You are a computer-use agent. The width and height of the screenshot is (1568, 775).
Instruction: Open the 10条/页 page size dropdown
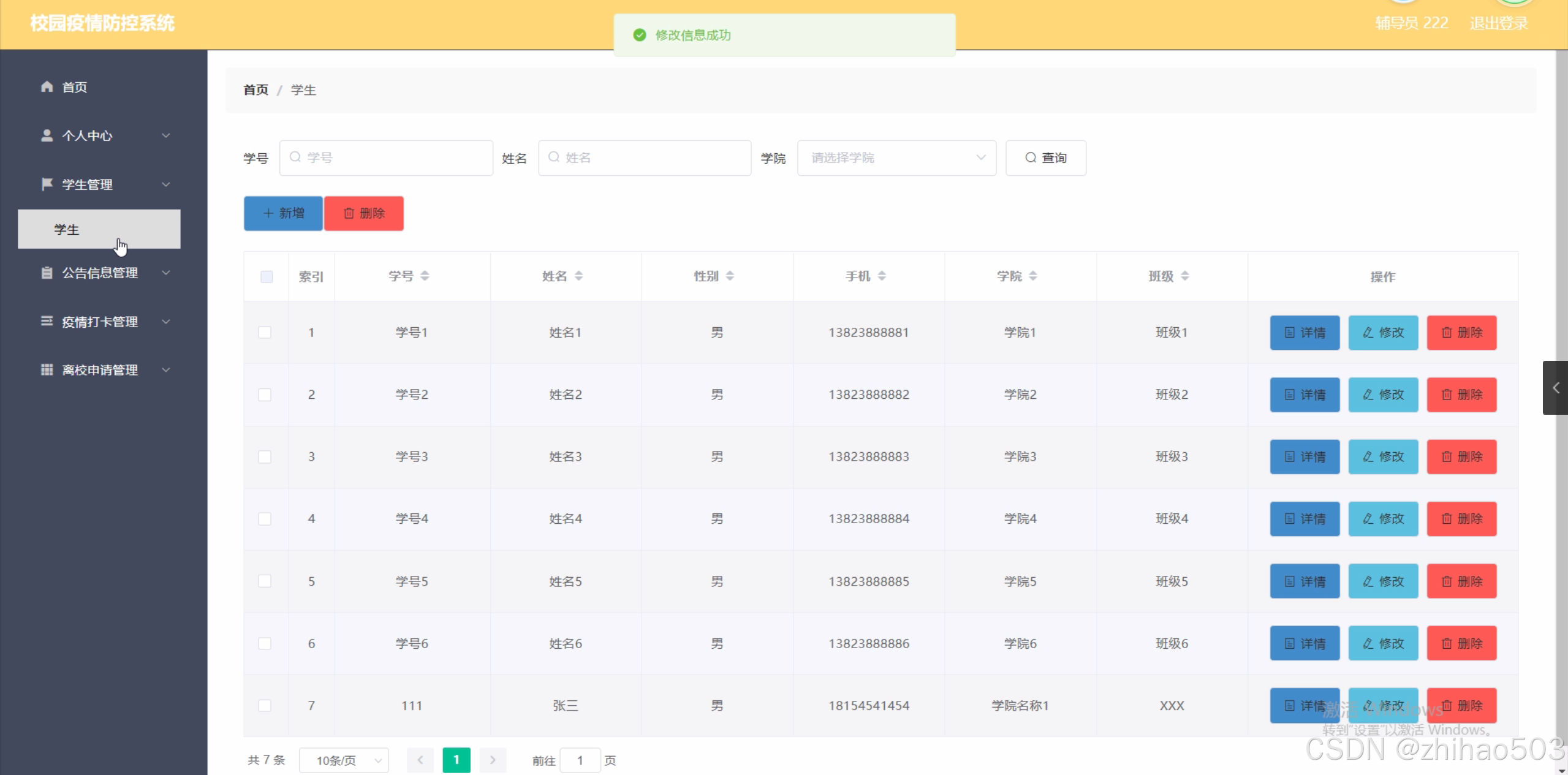click(344, 760)
